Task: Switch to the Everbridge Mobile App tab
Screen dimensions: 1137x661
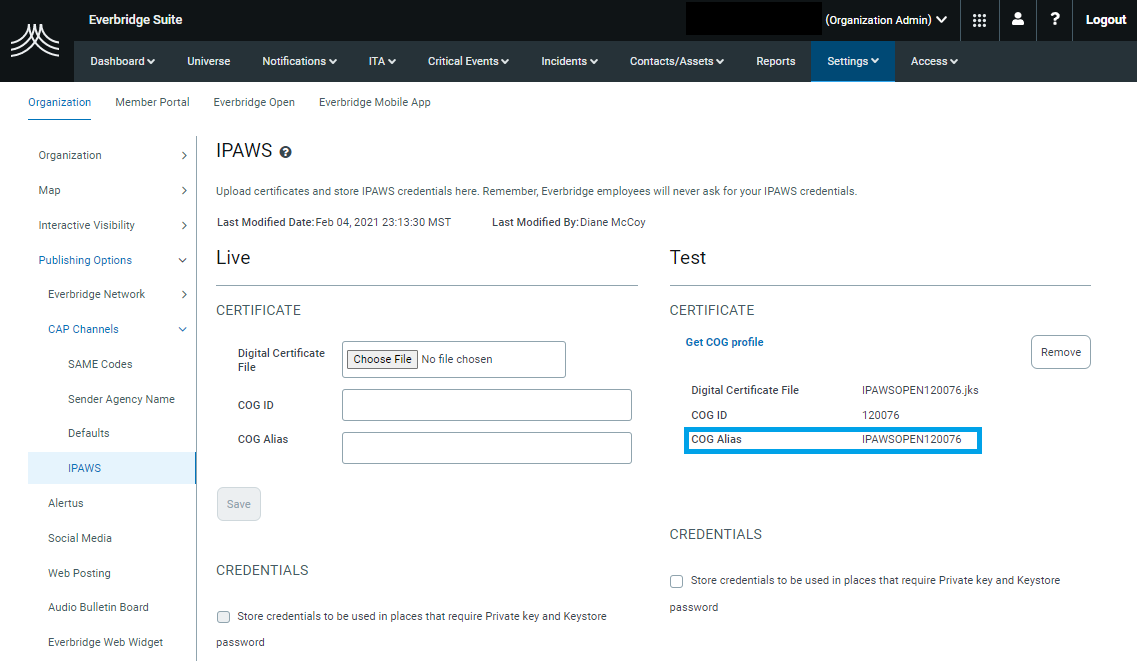Action: click(375, 102)
